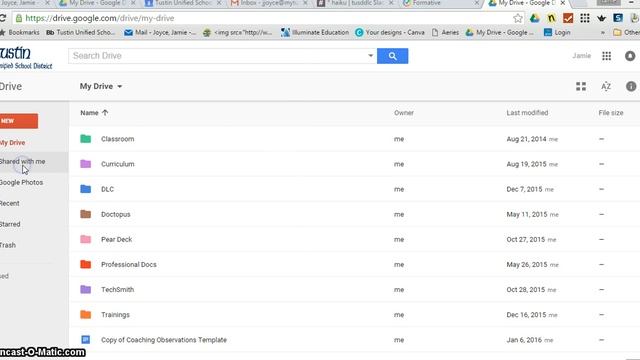
Task: Select Copy of Coaching Observations Template
Action: pyautogui.click(x=164, y=340)
